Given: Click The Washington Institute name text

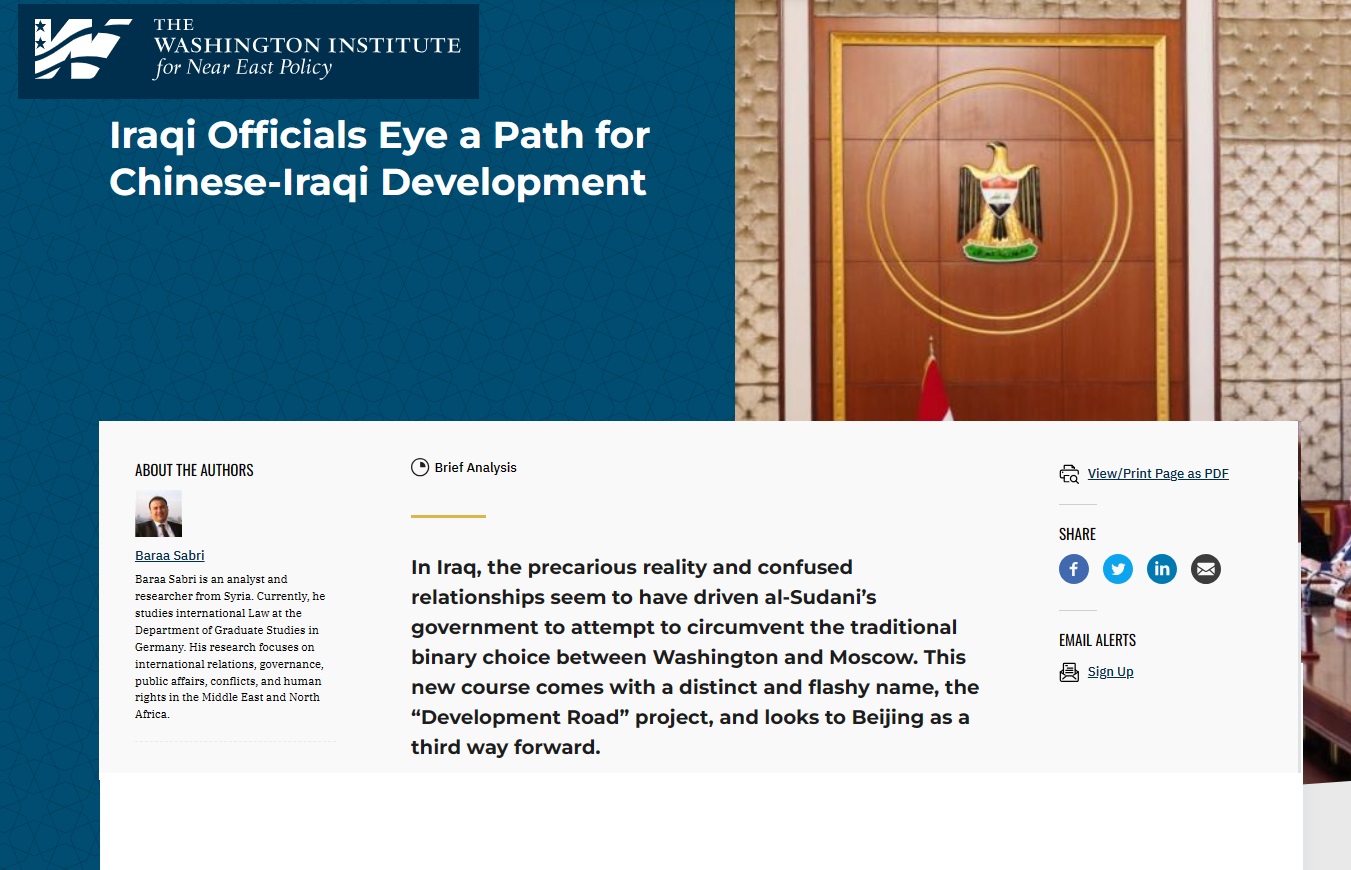Looking at the screenshot, I should point(306,46).
